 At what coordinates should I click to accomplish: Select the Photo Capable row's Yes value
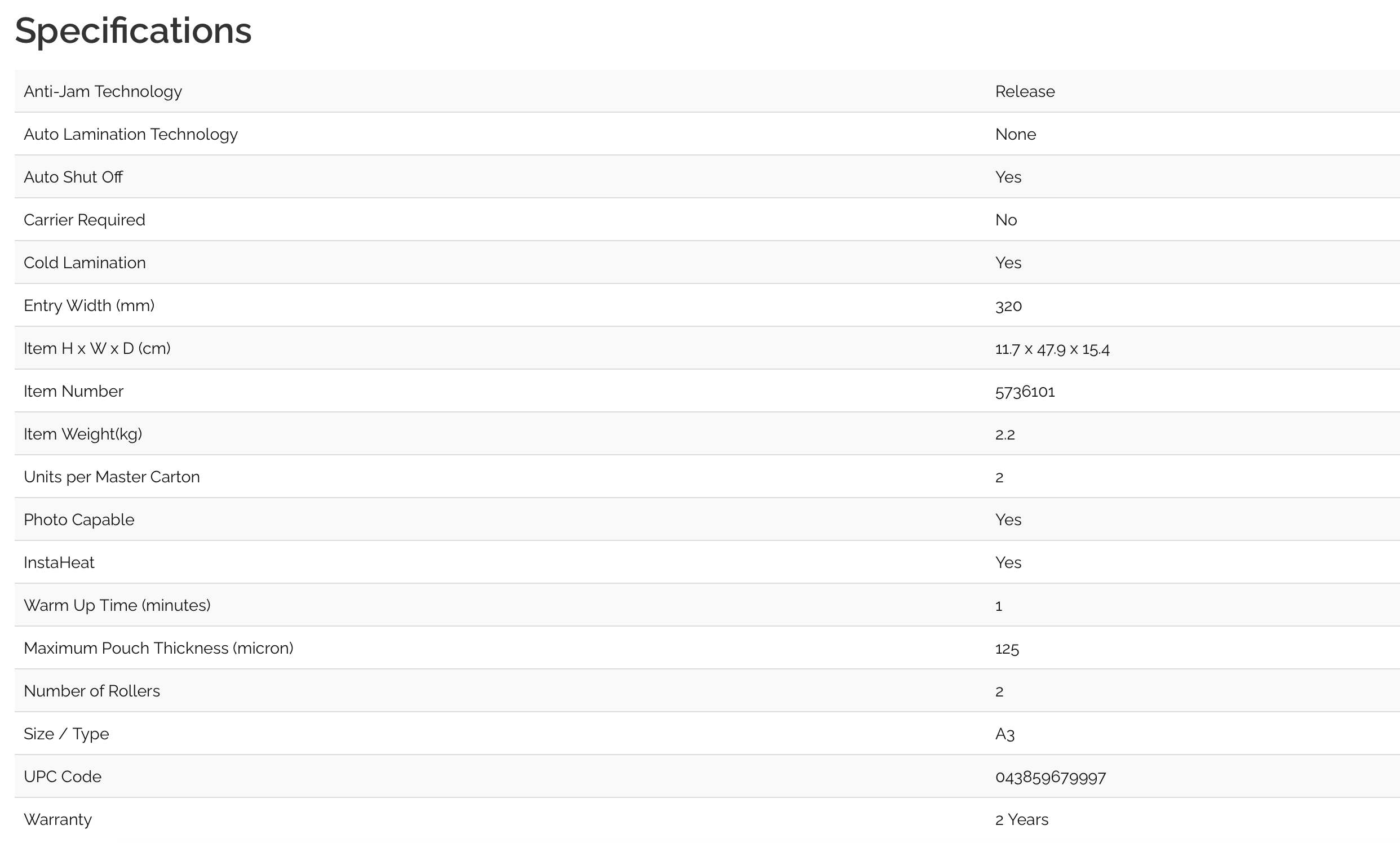point(1008,520)
